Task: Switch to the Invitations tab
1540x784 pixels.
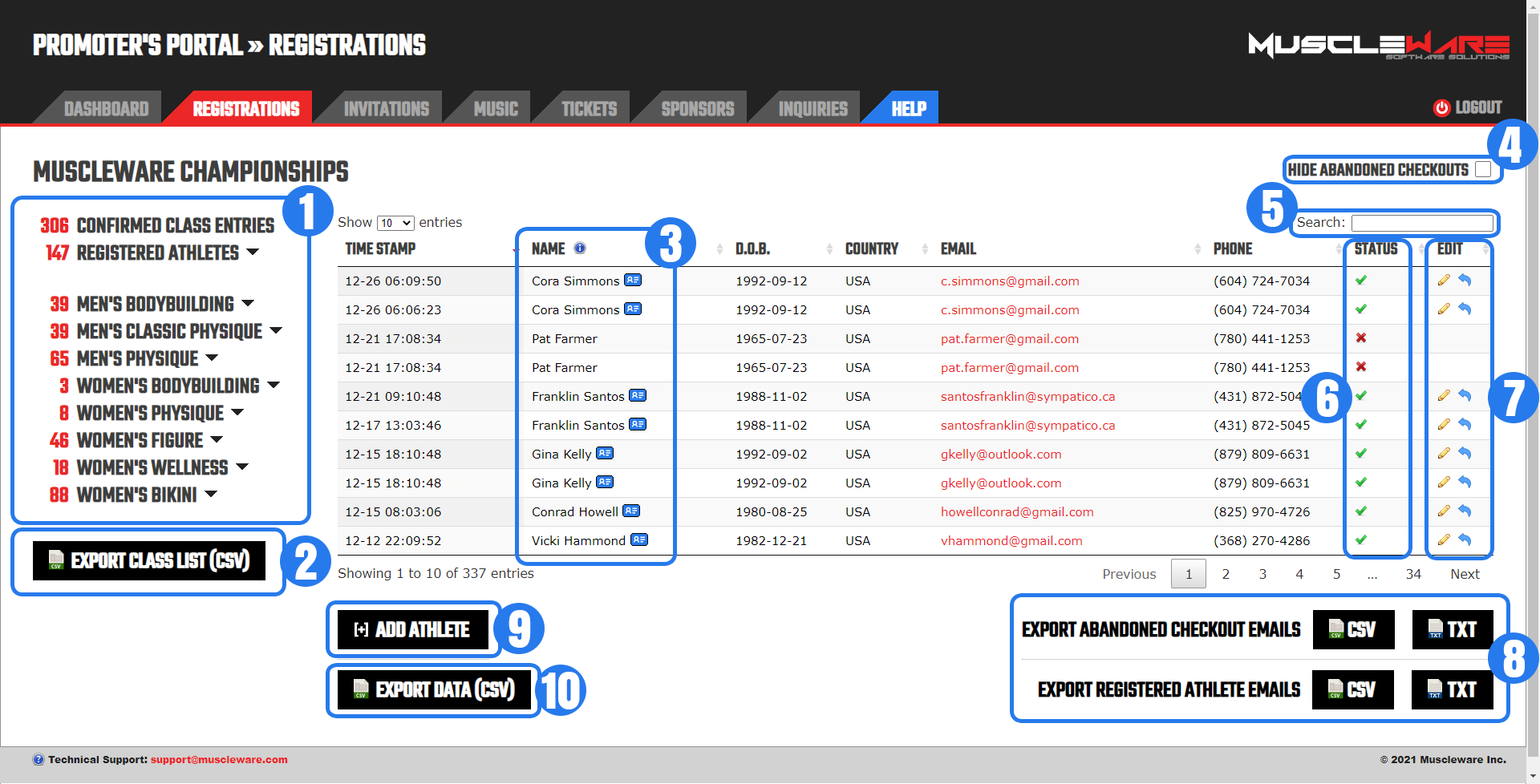Action: tap(386, 109)
